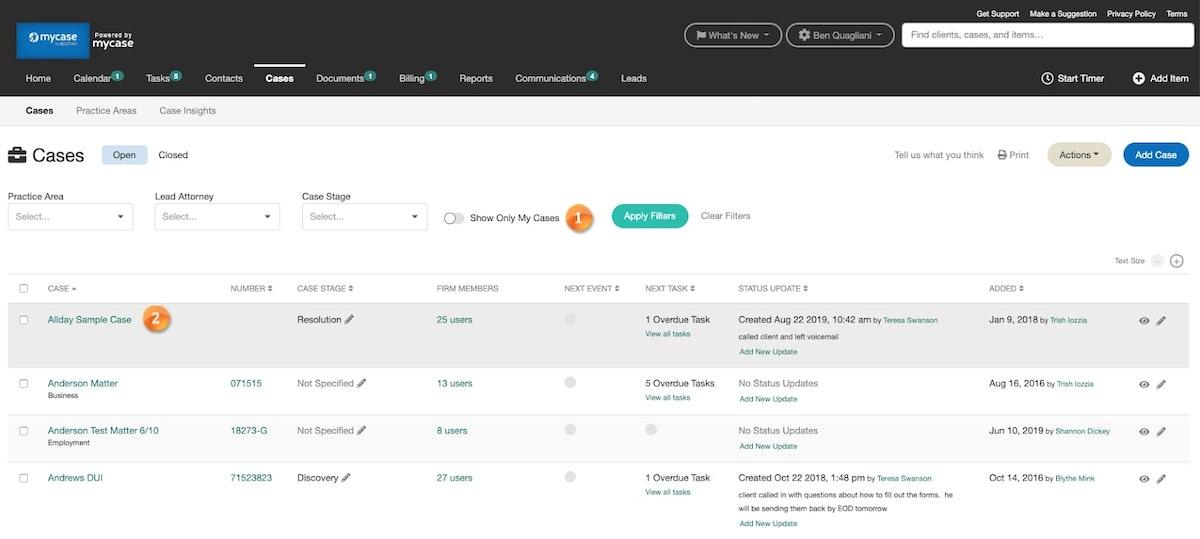Screen dimensions: 1200x539
Task: Edit Allday Sample Case using row pencil icon
Action: pos(1161,321)
